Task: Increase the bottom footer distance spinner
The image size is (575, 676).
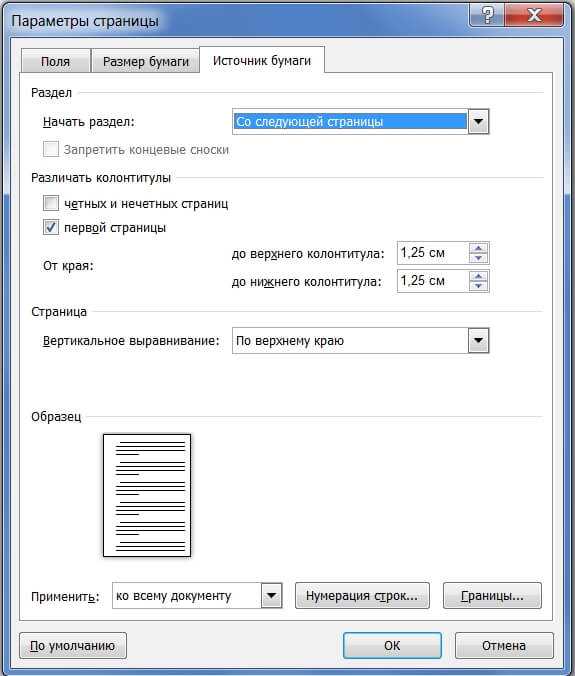Action: 478,276
